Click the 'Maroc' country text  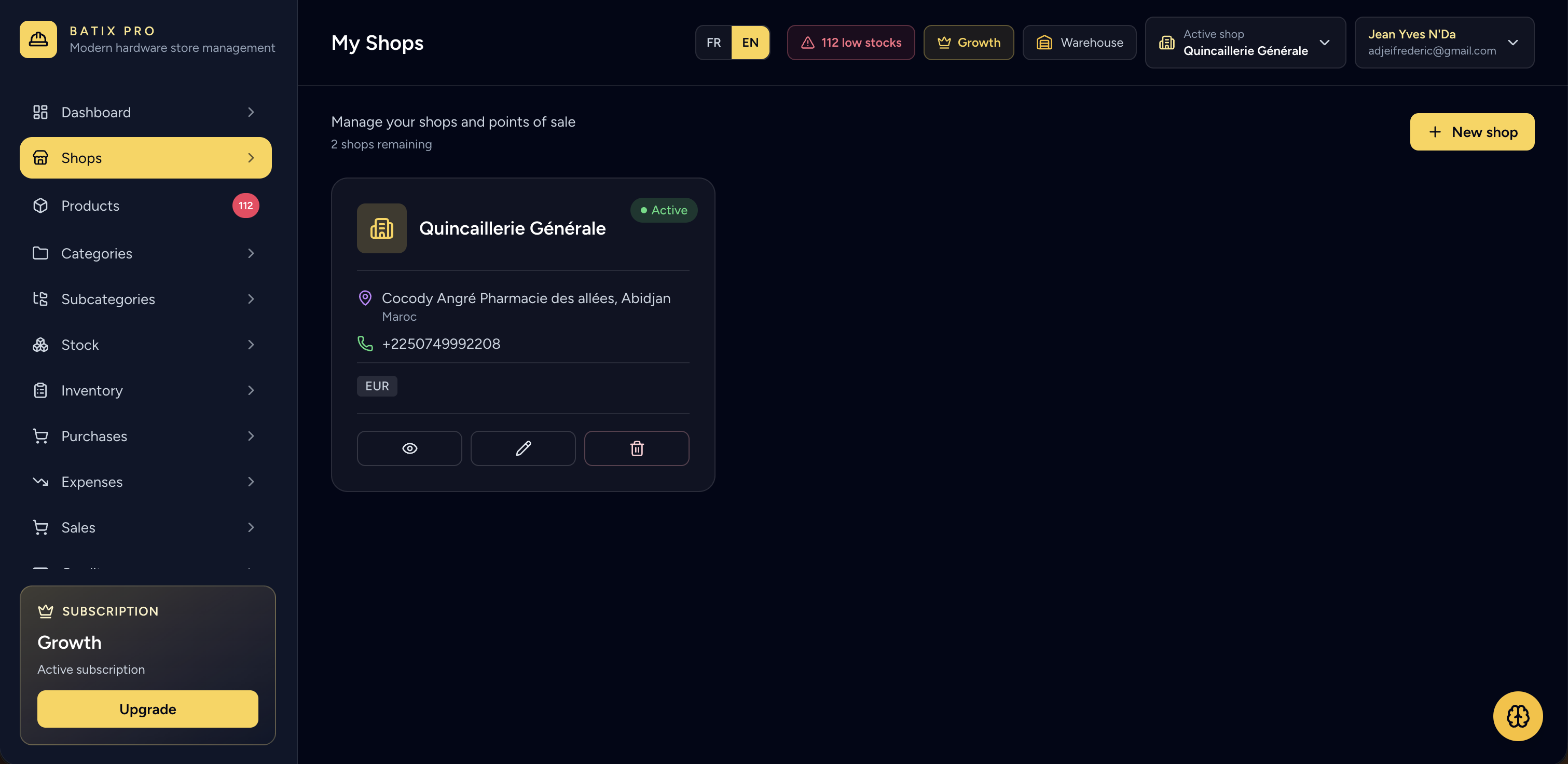tap(398, 317)
